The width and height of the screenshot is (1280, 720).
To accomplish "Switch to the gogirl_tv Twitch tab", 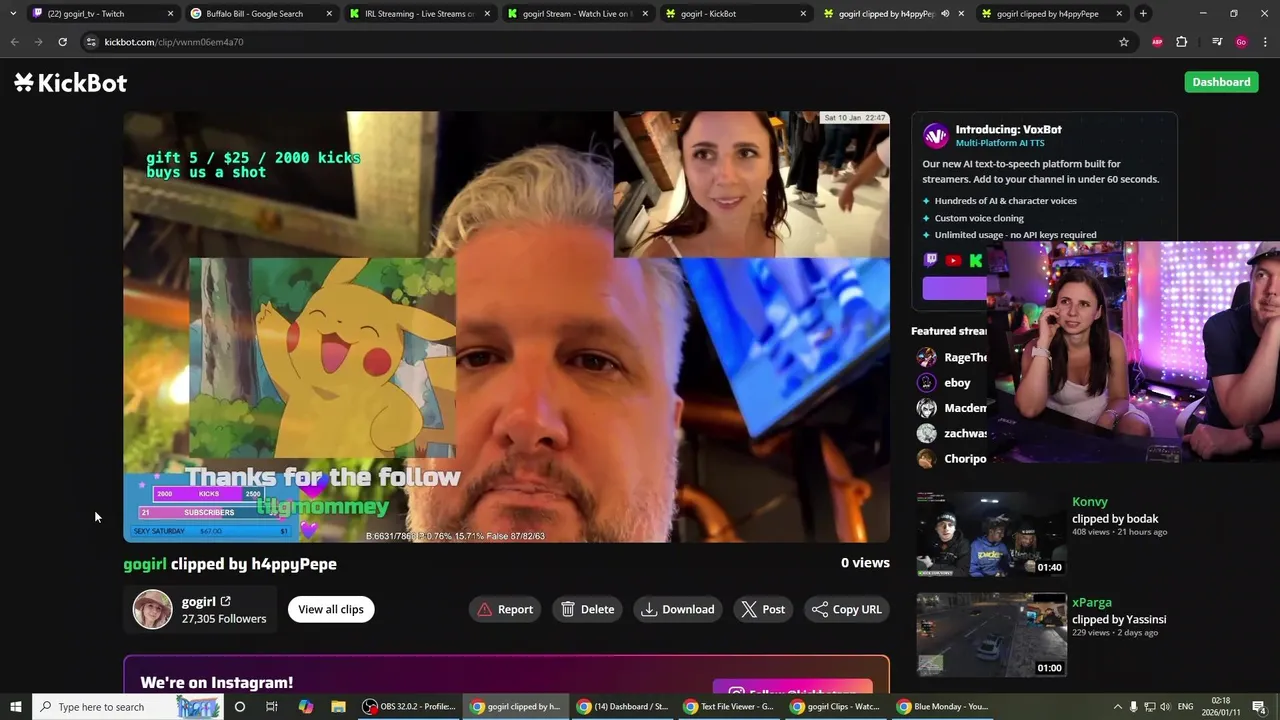I will pos(100,14).
